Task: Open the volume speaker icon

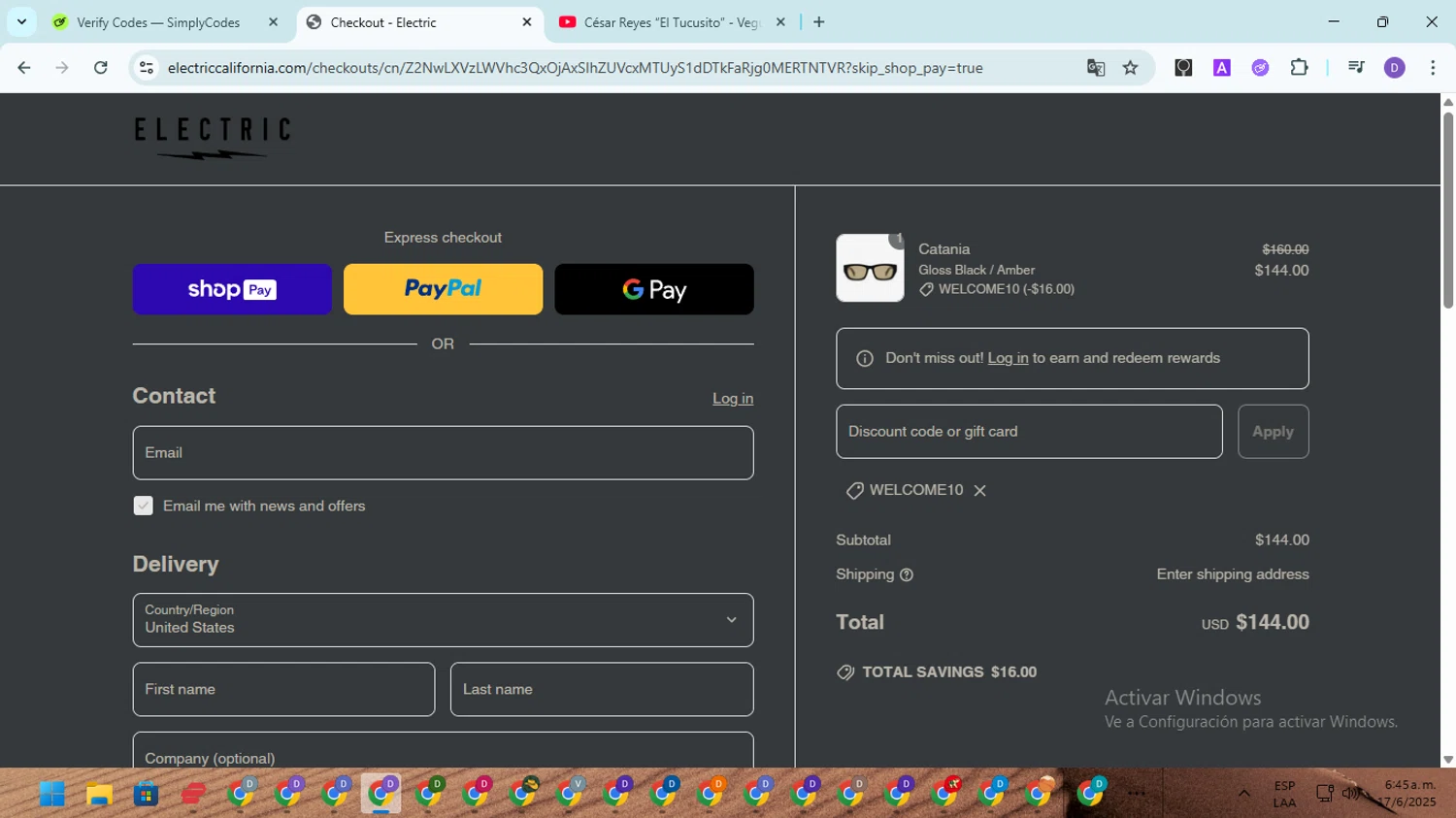Action: pos(1349,794)
